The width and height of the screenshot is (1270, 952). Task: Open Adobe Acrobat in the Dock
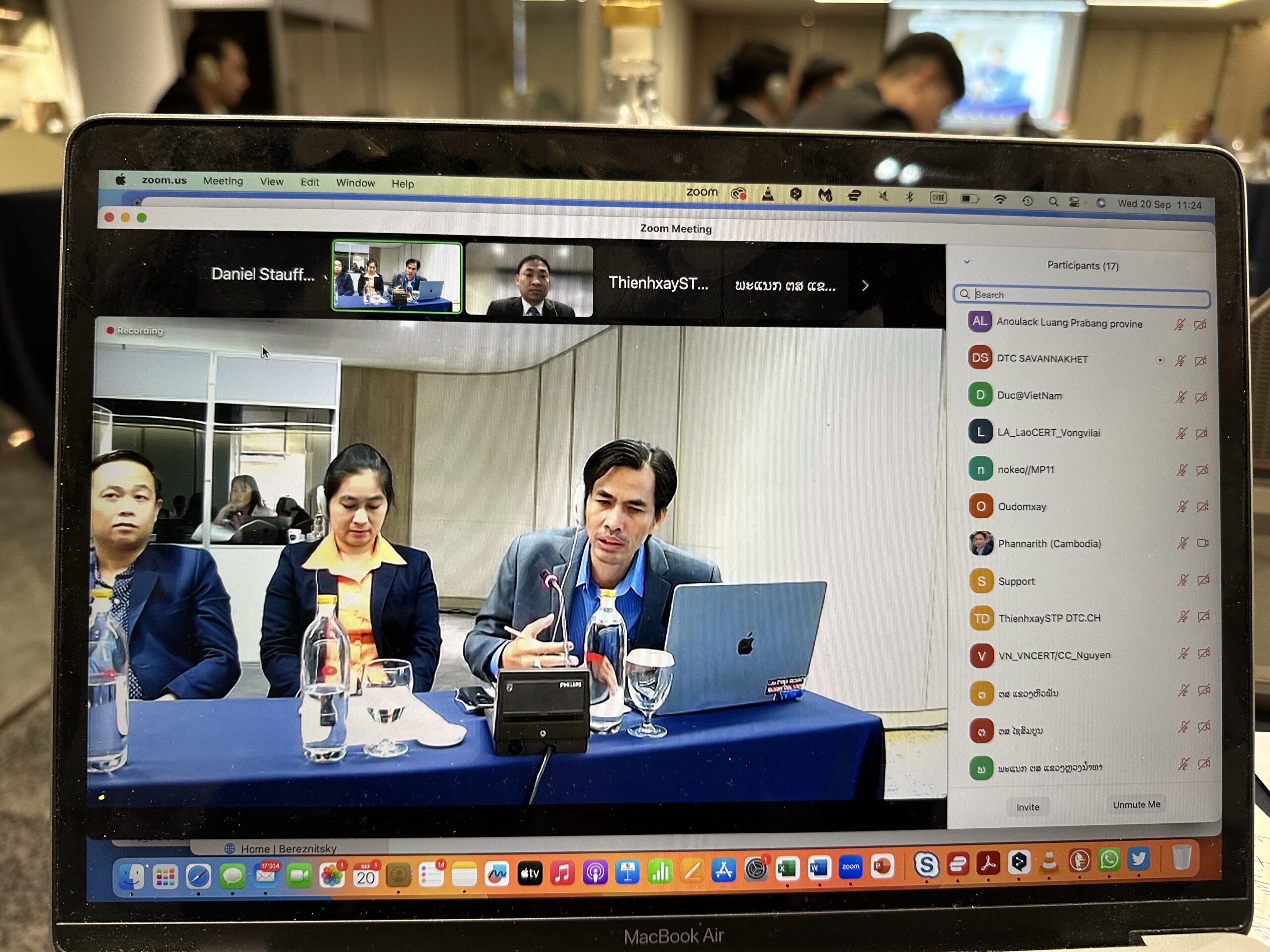(988, 862)
